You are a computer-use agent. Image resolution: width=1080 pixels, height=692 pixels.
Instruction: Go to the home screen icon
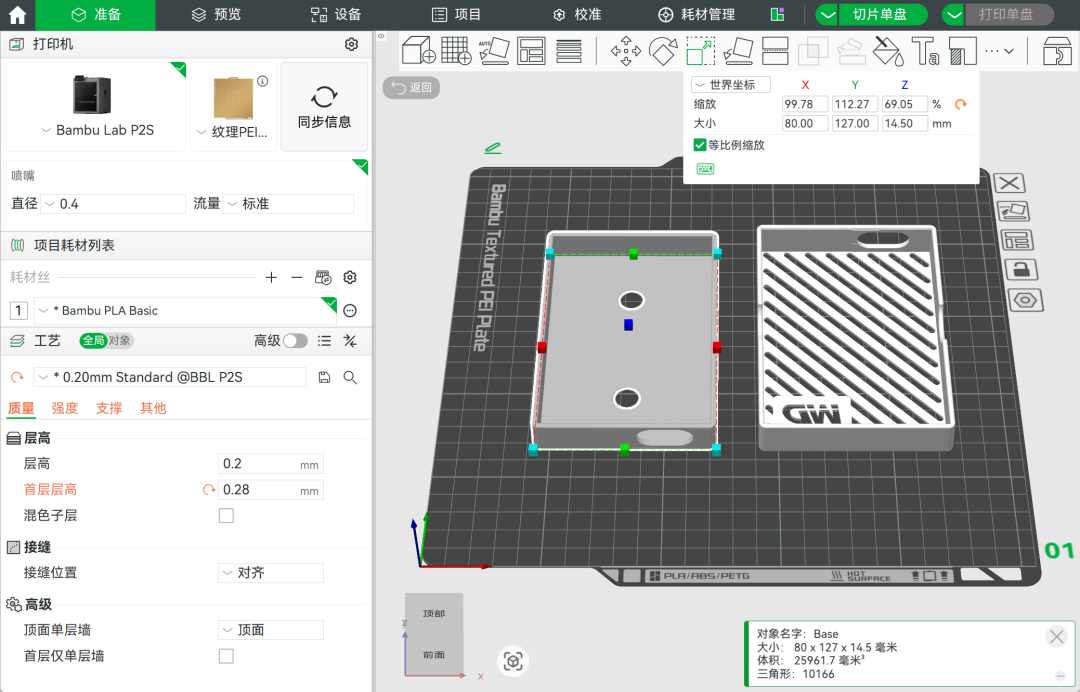[17, 14]
